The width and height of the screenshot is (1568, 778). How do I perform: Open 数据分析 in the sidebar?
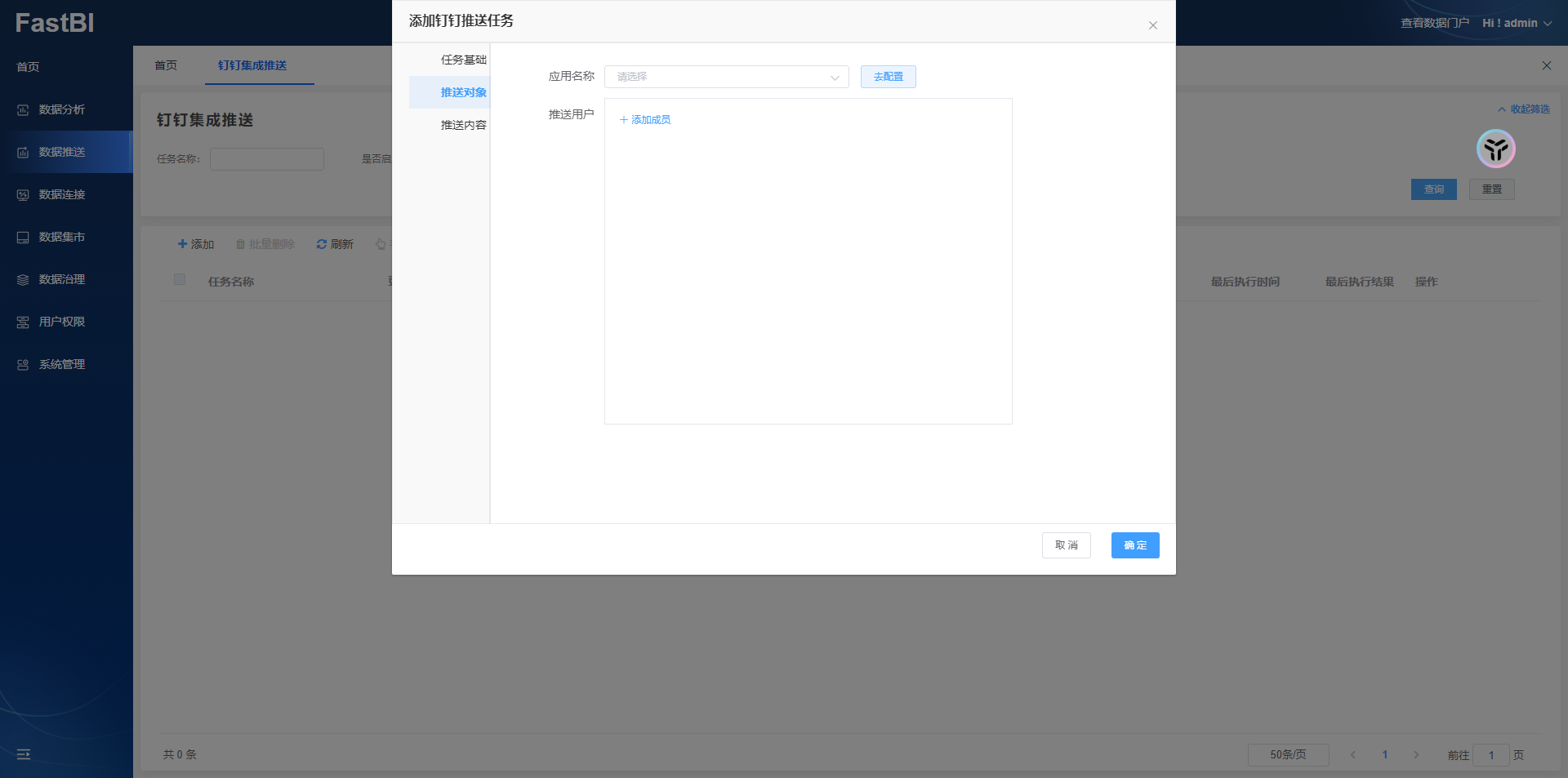pos(62,109)
